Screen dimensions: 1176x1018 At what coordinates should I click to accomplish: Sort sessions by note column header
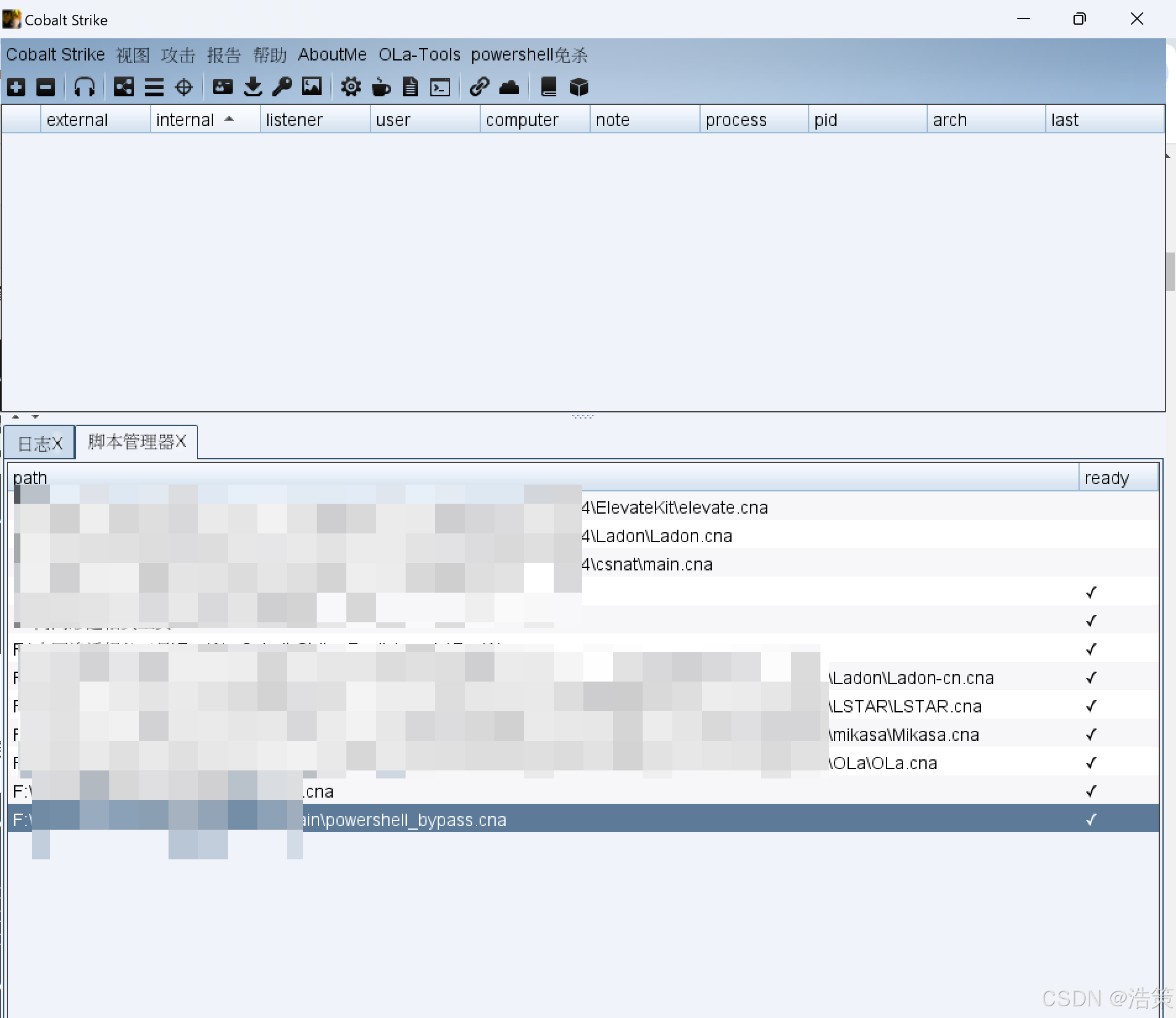pyautogui.click(x=645, y=120)
